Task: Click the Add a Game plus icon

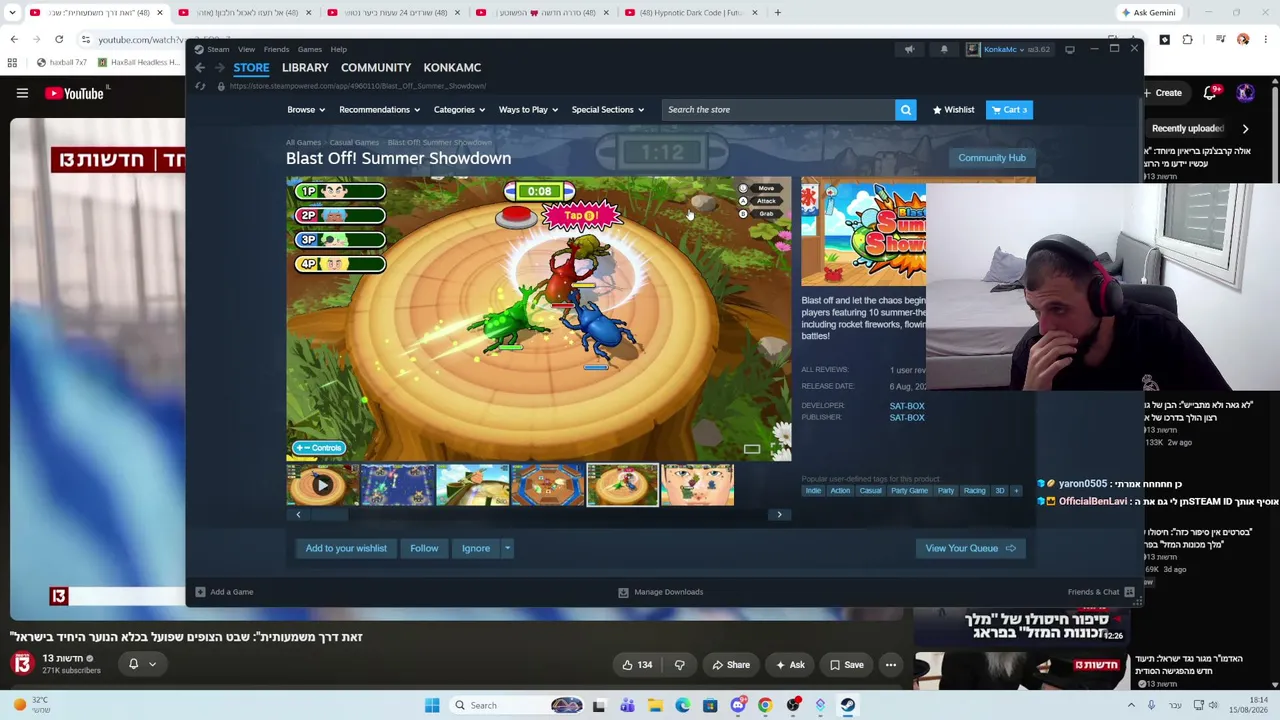Action: click(200, 592)
